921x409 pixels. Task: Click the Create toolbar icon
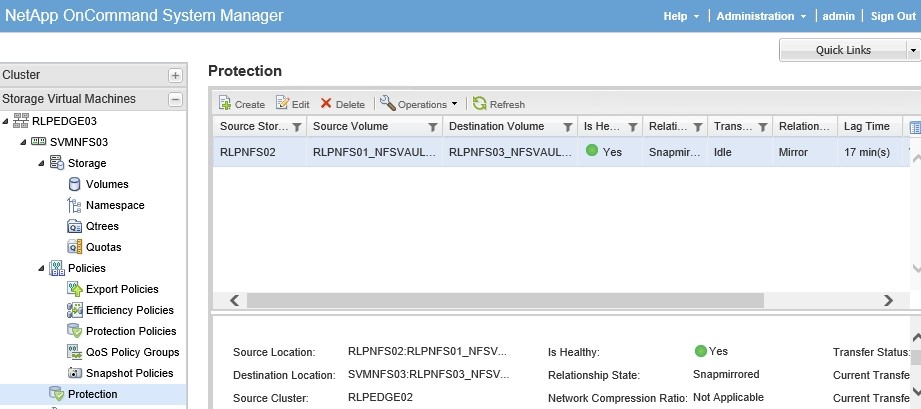[x=225, y=104]
